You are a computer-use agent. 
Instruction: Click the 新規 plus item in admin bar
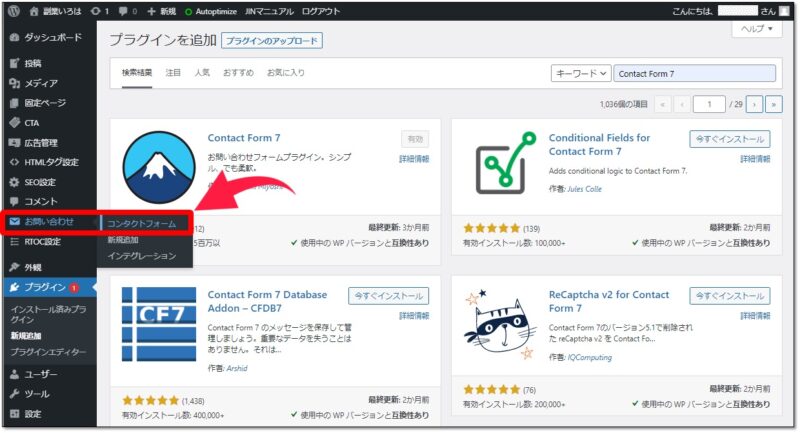point(161,11)
